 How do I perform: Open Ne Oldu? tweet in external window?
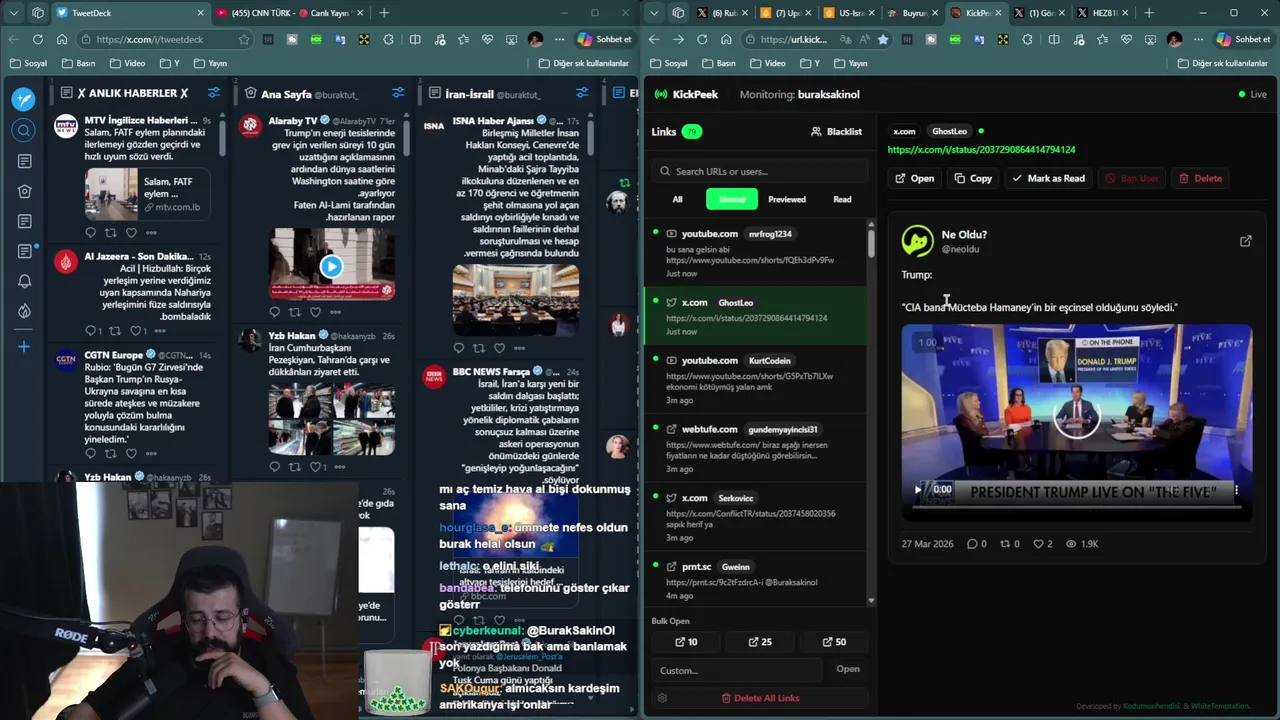point(1246,241)
